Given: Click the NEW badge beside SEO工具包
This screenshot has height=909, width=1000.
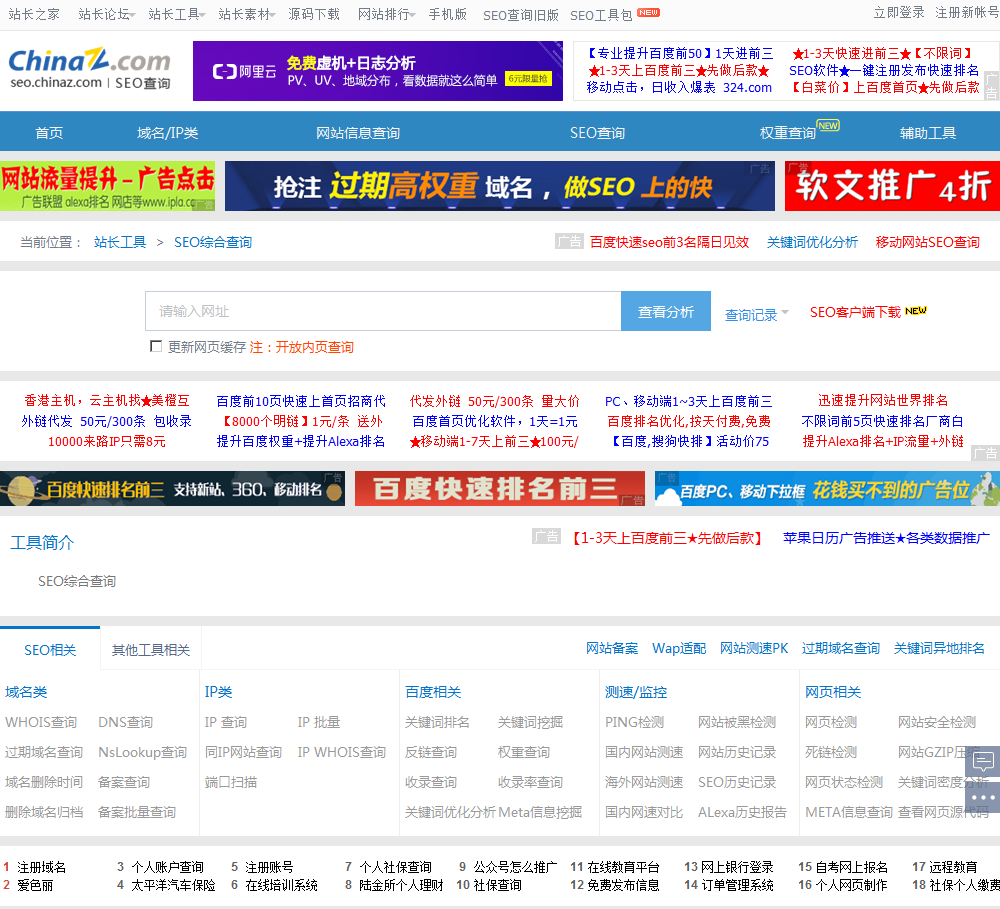Looking at the screenshot, I should (x=649, y=12).
